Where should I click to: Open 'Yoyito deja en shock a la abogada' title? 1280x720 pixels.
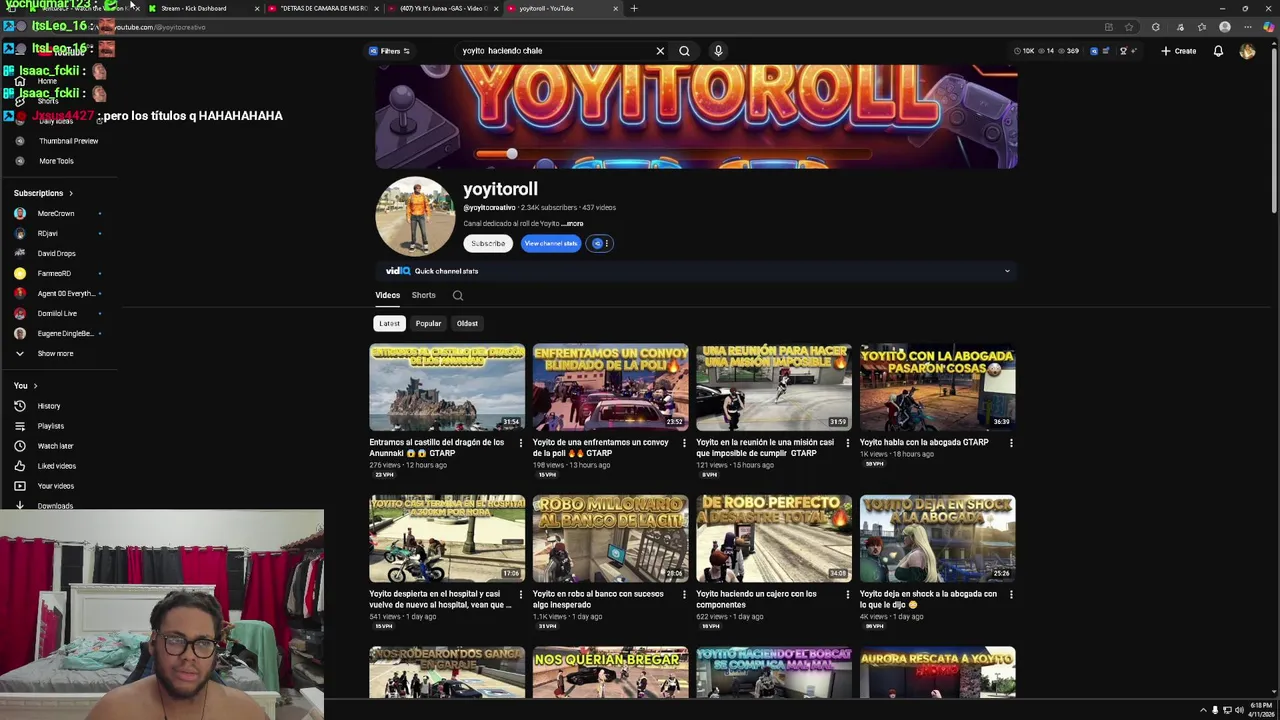928,599
